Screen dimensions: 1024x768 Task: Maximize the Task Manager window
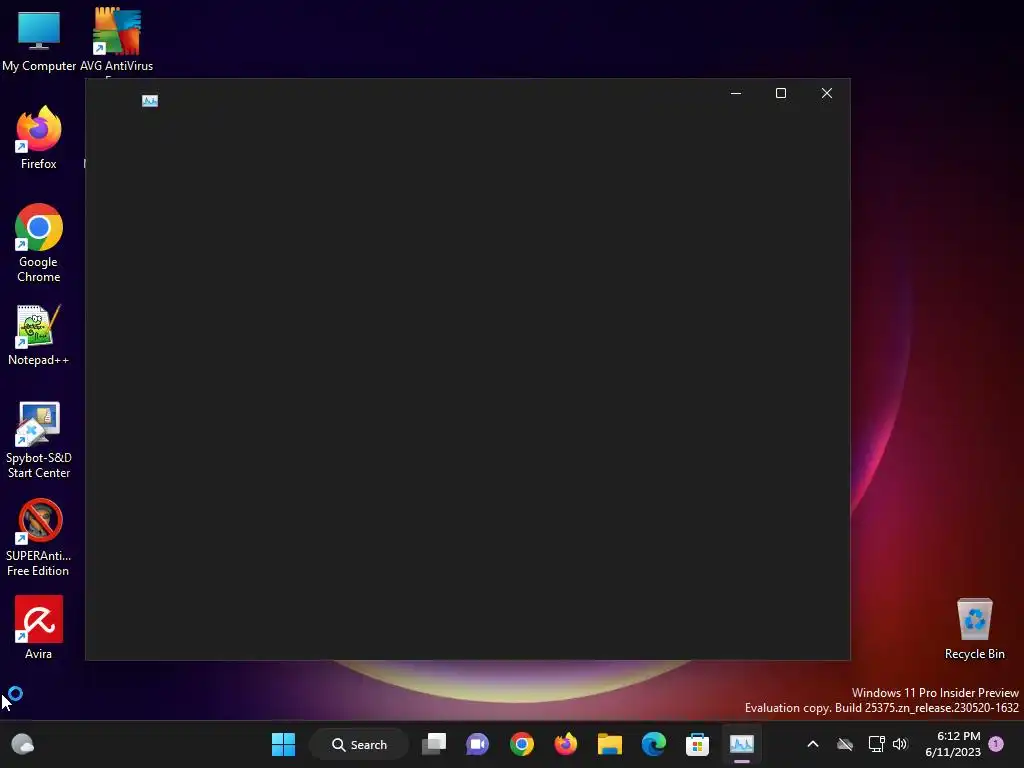click(x=781, y=93)
